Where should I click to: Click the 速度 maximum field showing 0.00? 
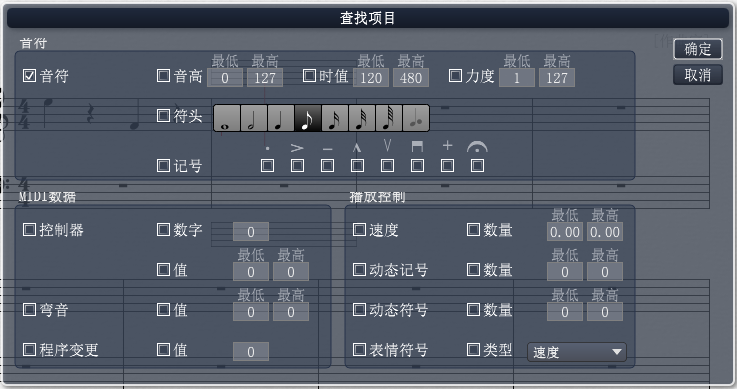(x=605, y=232)
